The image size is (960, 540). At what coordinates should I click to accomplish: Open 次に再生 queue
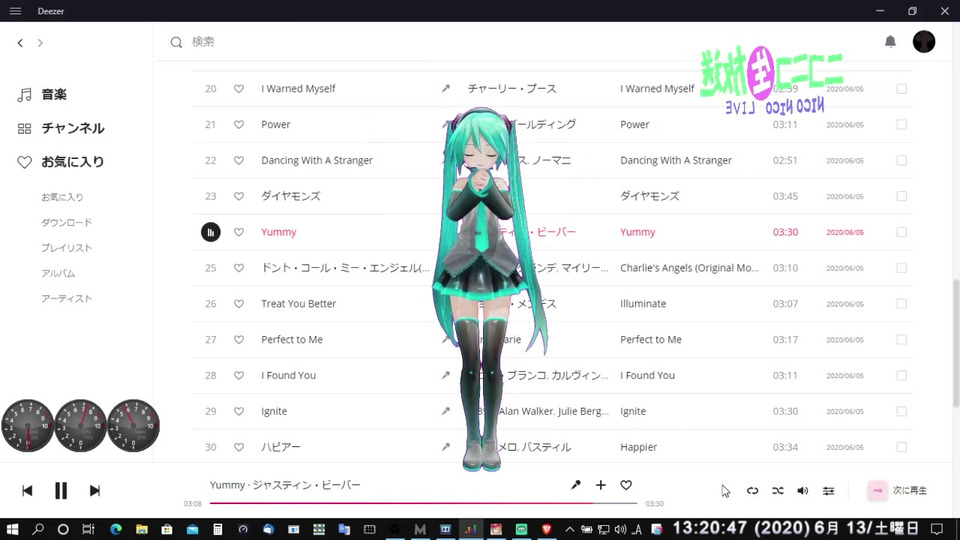click(898, 490)
